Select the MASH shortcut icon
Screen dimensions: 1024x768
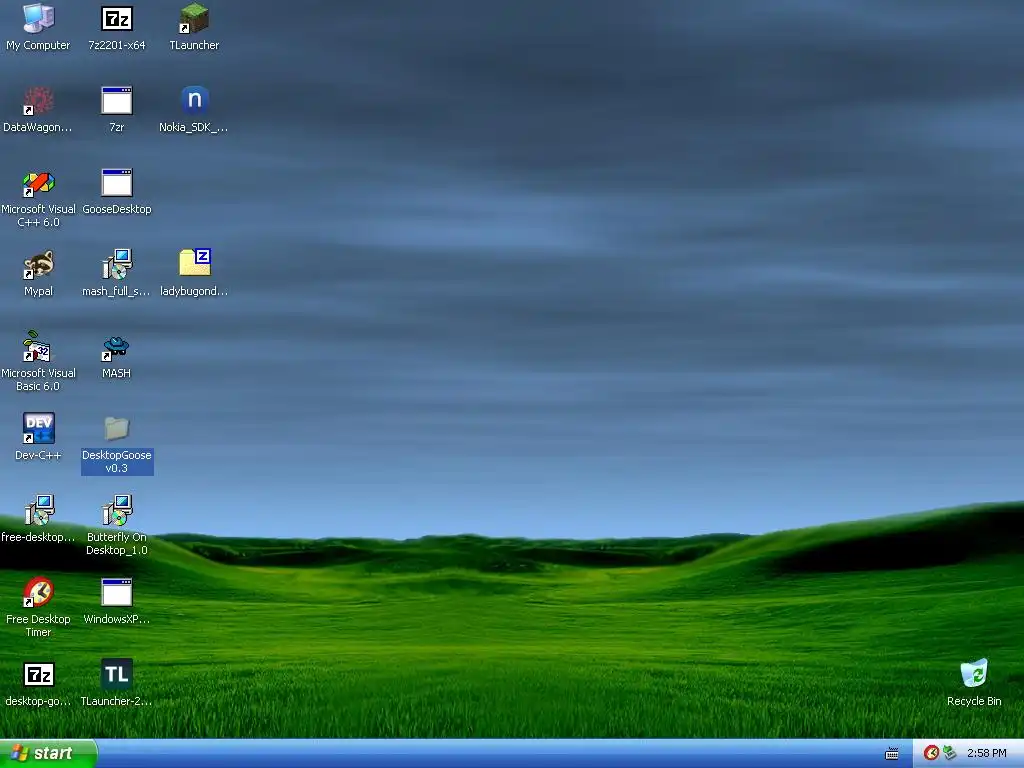click(117, 347)
